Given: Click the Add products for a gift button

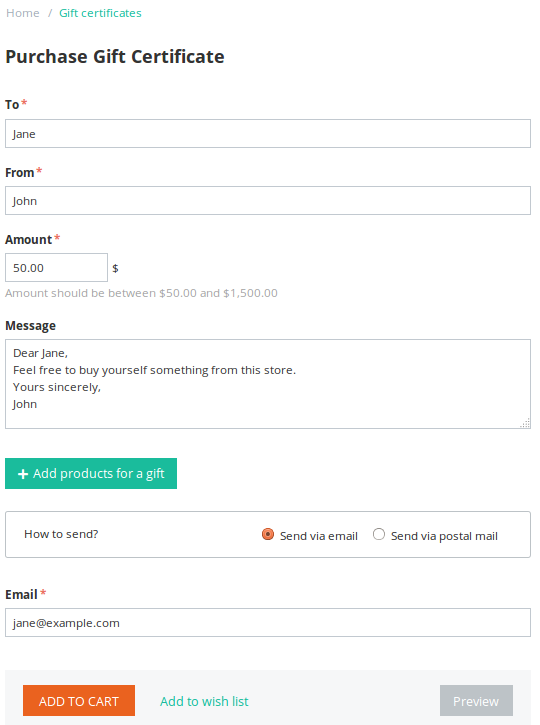Looking at the screenshot, I should pyautogui.click(x=91, y=473).
